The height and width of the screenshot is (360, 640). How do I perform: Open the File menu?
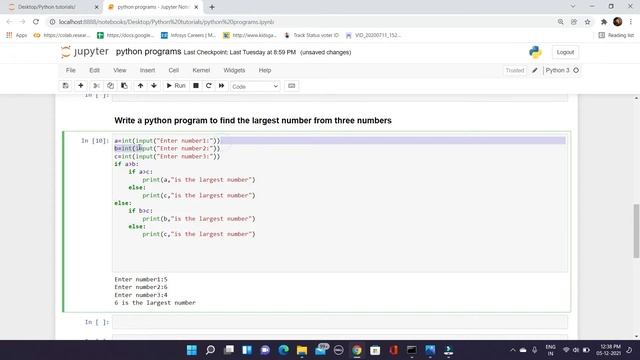71,70
